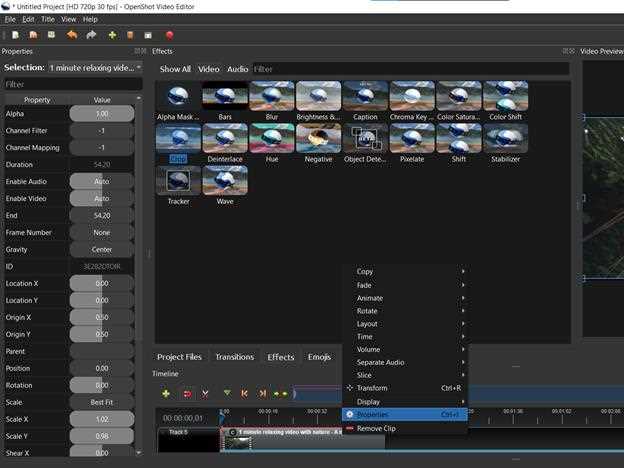The width and height of the screenshot is (624, 468).
Task: Expand the Separate Audio submenu
Action: pos(405,362)
